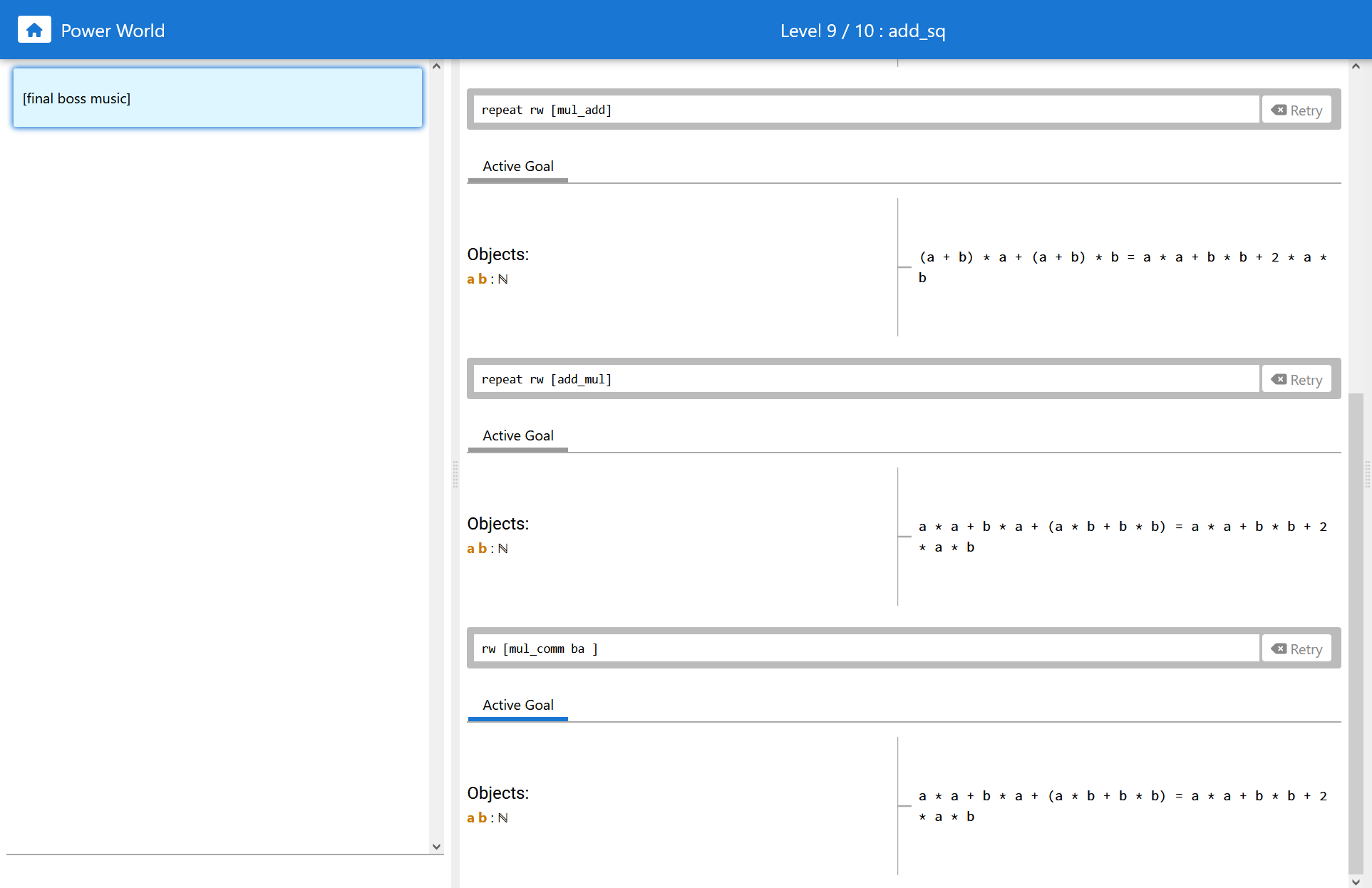
Task: Click Retry next to rw [mul_comm ba ]
Action: [x=1305, y=649]
